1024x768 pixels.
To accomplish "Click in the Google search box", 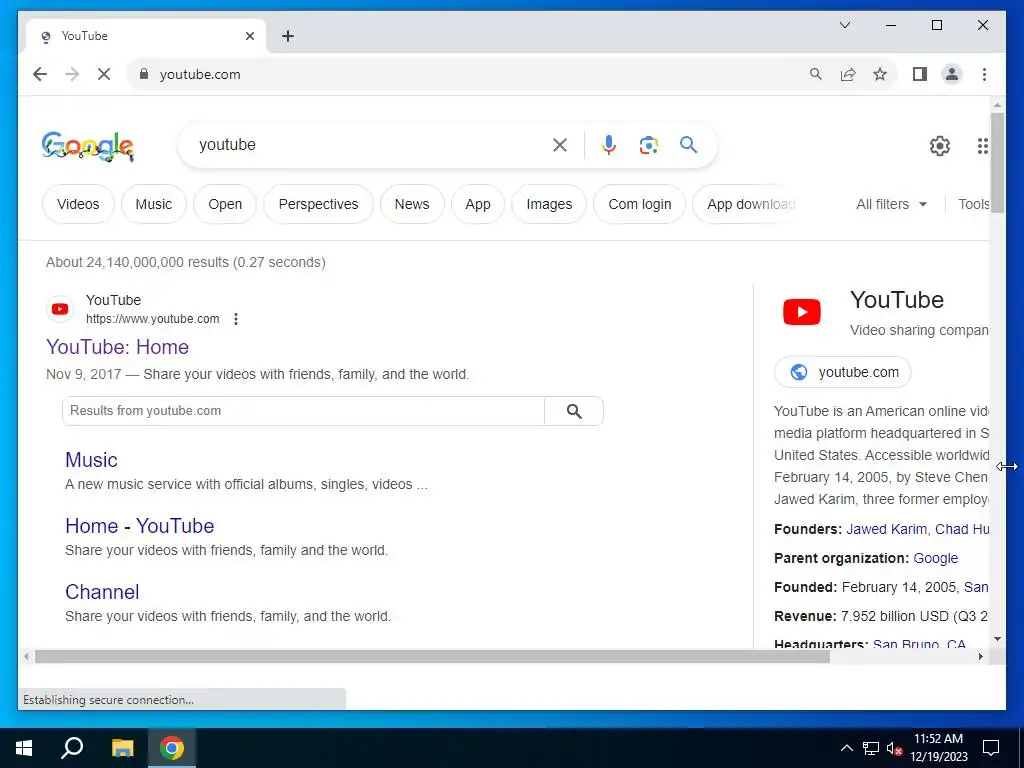I will pyautogui.click(x=372, y=145).
